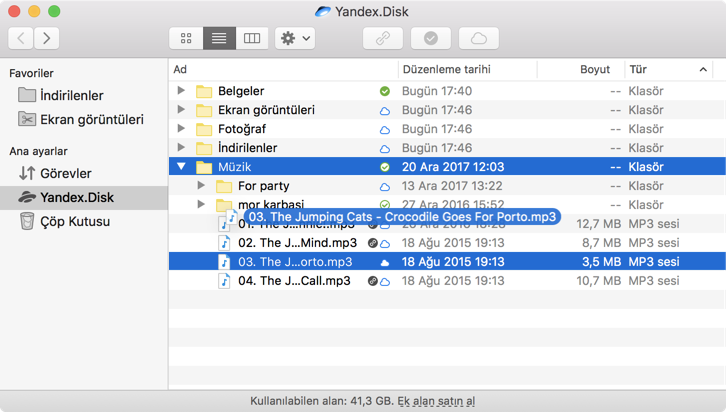Expand the For party folder
This screenshot has height=412, width=726.
click(201, 186)
